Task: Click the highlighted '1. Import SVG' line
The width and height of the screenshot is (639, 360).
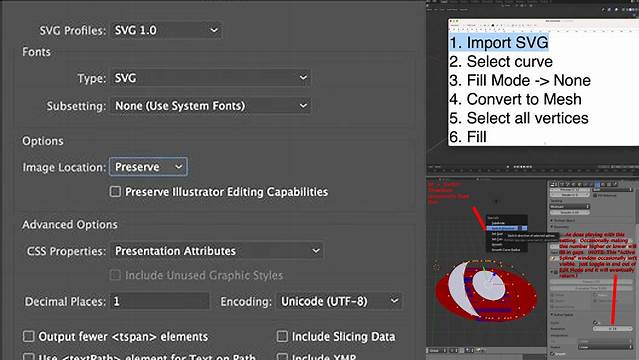Action: [499, 42]
